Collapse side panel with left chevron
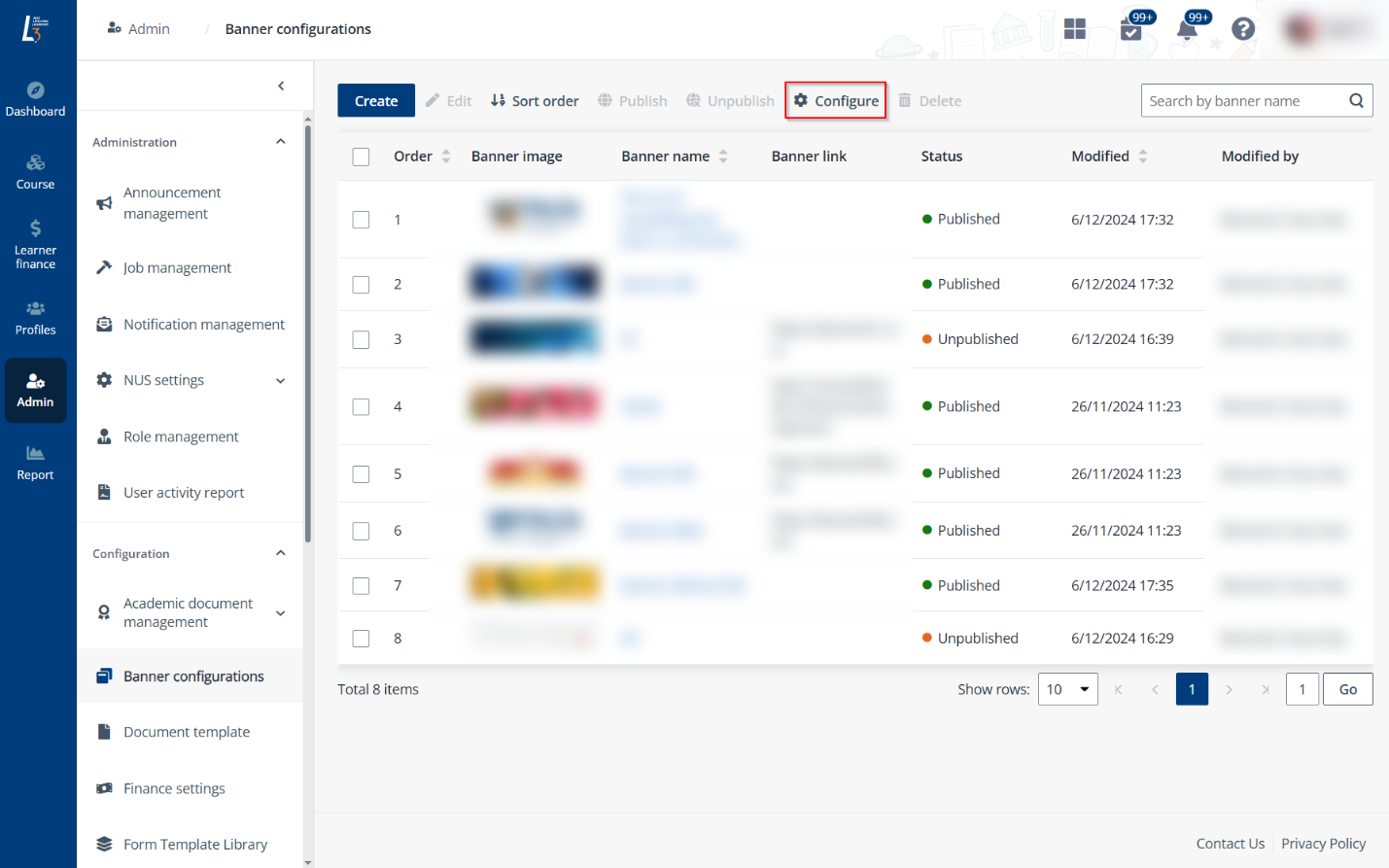Image resolution: width=1389 pixels, height=868 pixels. point(281,86)
